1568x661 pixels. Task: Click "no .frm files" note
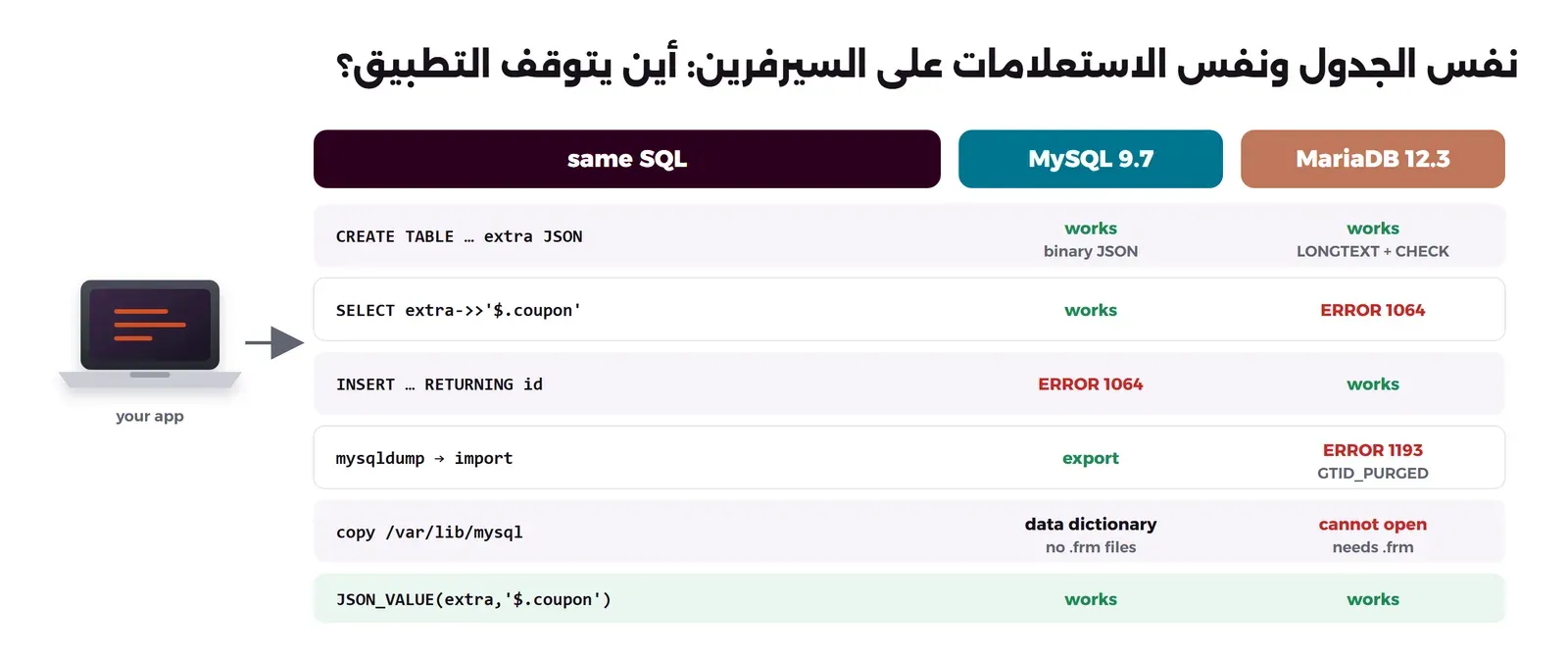(x=1091, y=547)
